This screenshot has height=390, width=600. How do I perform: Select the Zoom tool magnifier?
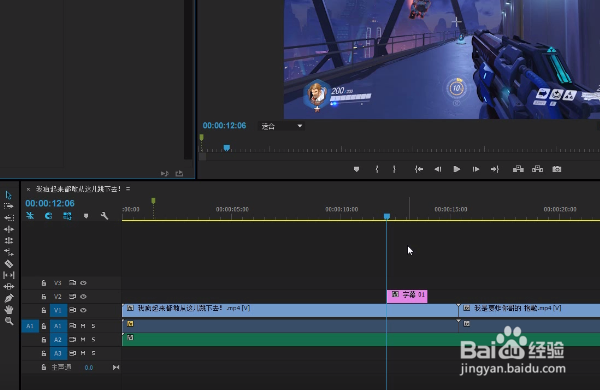(9, 321)
